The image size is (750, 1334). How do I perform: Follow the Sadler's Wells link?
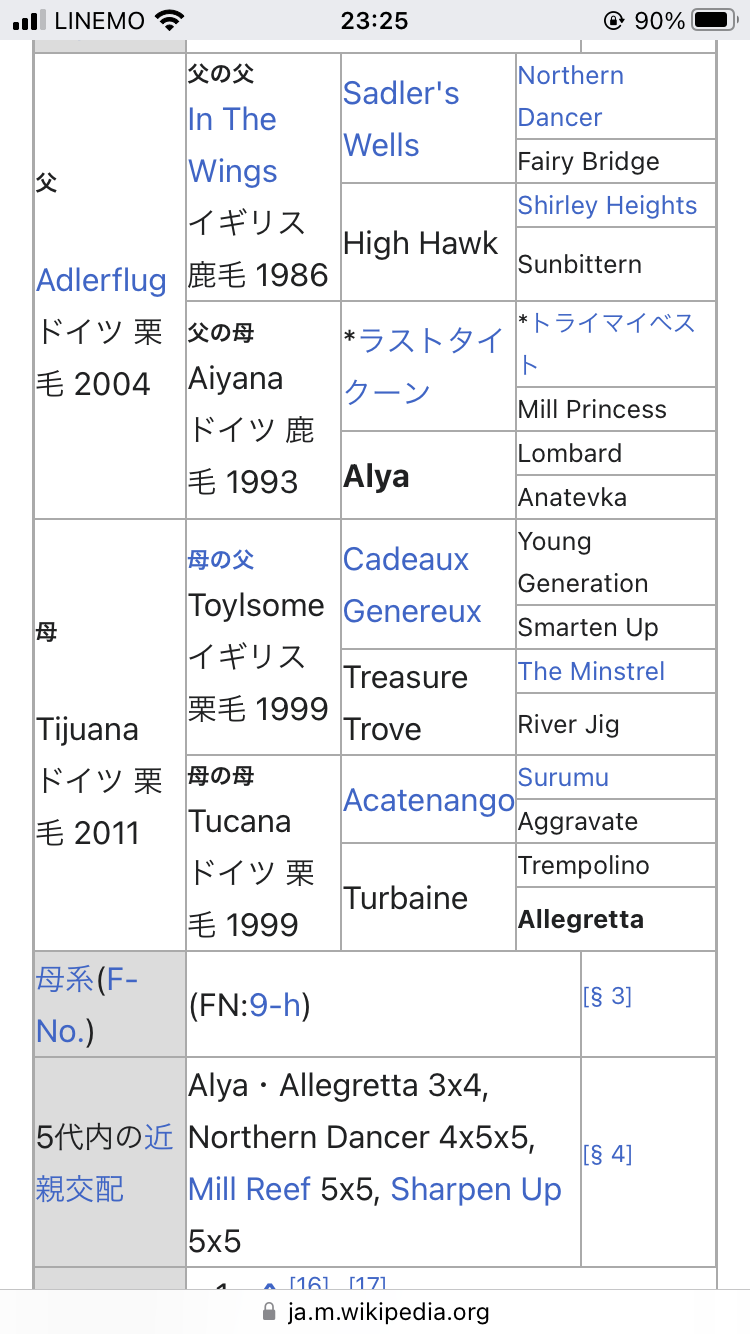pyautogui.click(x=401, y=119)
